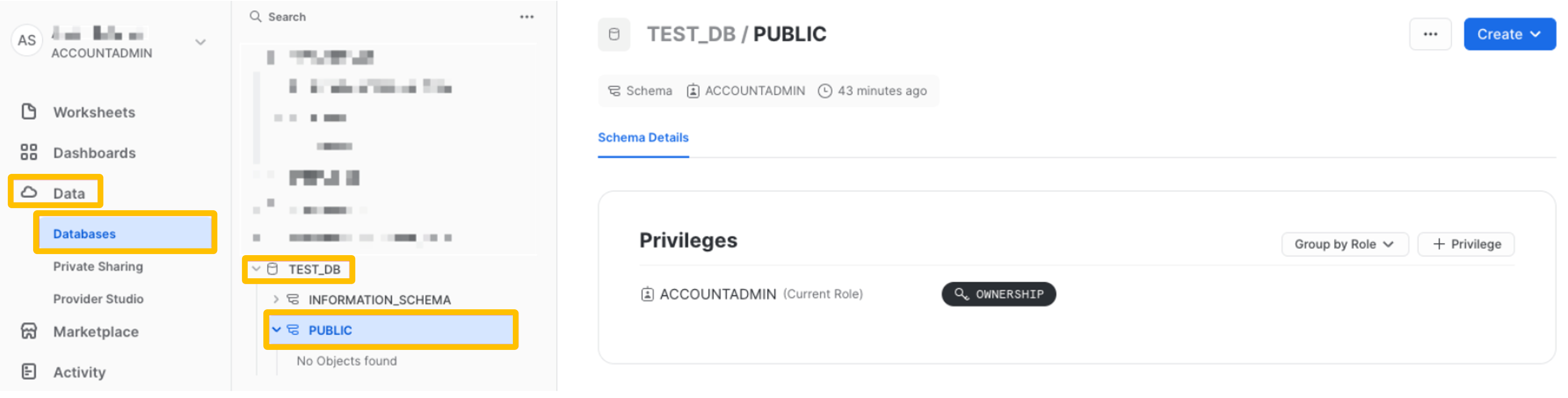The height and width of the screenshot is (398, 1568).
Task: Collapse the TEST_DB database tree node
Action: [x=256, y=269]
